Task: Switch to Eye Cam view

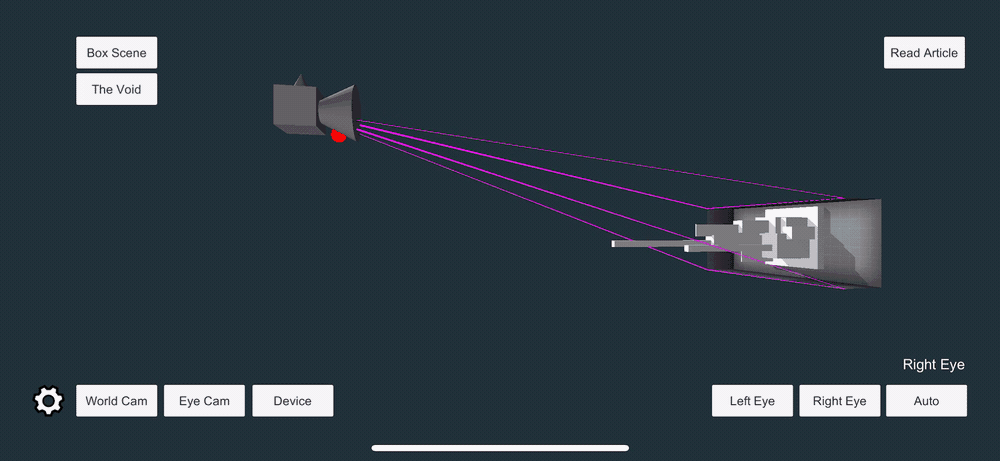Action: [204, 401]
